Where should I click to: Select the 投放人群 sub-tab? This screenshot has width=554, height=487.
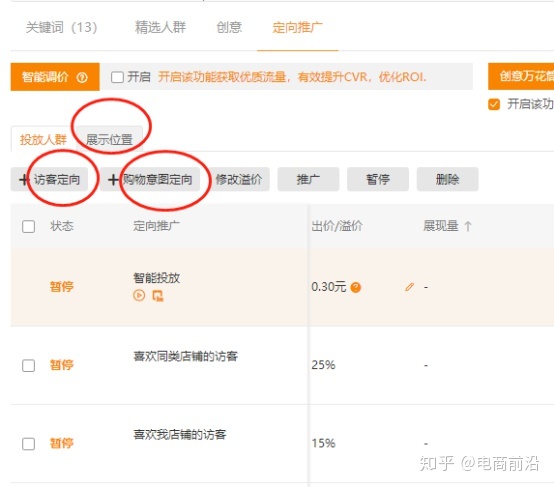click(43, 139)
